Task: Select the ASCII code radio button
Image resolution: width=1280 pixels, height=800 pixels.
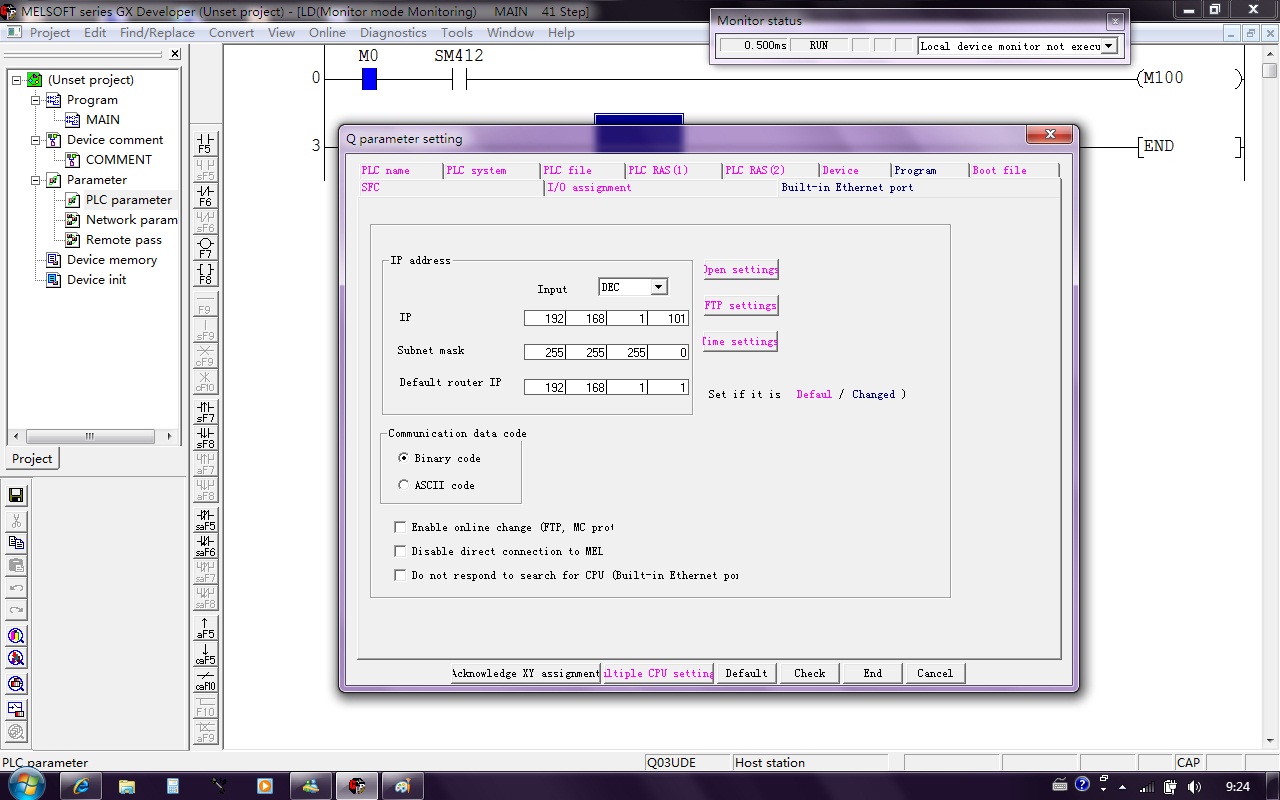Action: (404, 485)
